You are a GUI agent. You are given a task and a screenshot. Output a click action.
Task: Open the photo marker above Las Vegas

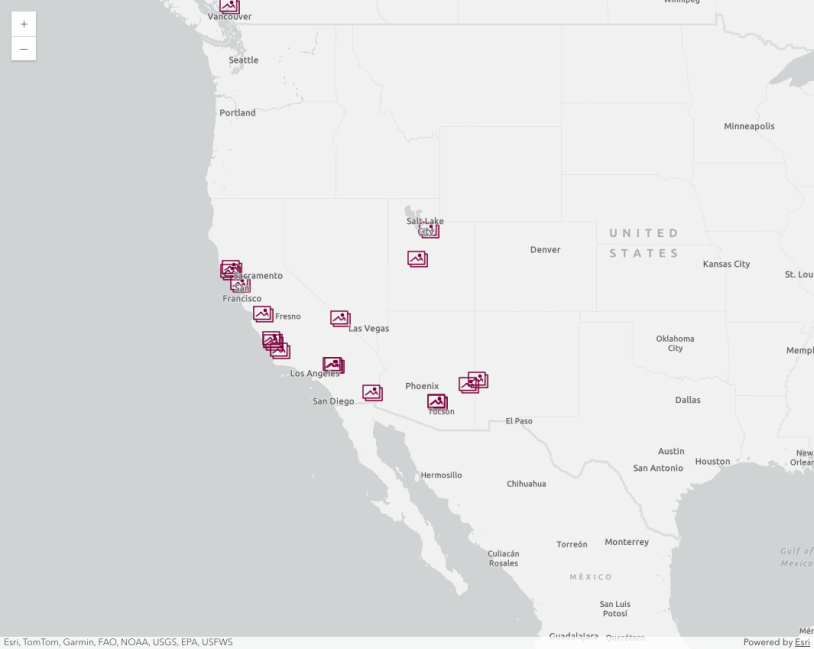pos(341,319)
